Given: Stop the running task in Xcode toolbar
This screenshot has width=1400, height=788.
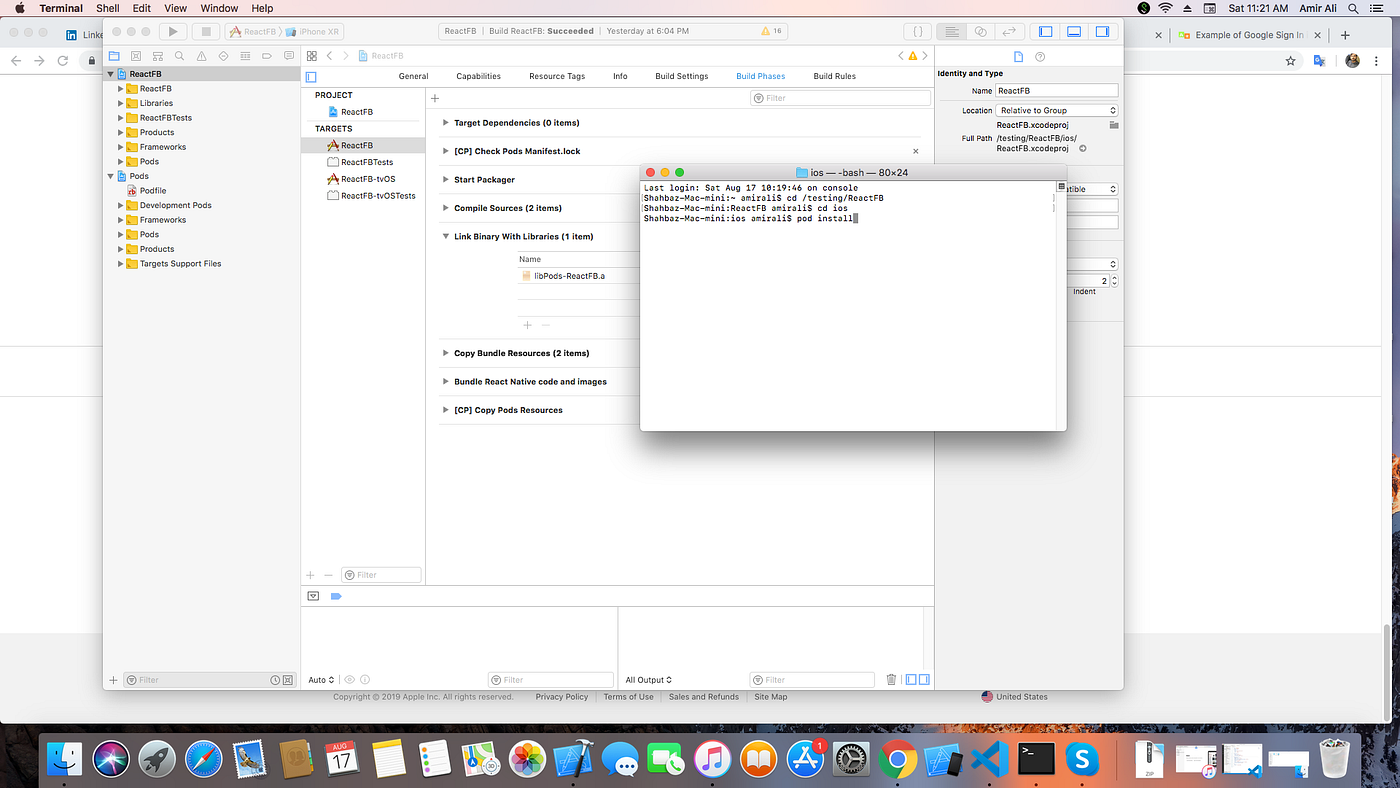Looking at the screenshot, I should (x=205, y=32).
